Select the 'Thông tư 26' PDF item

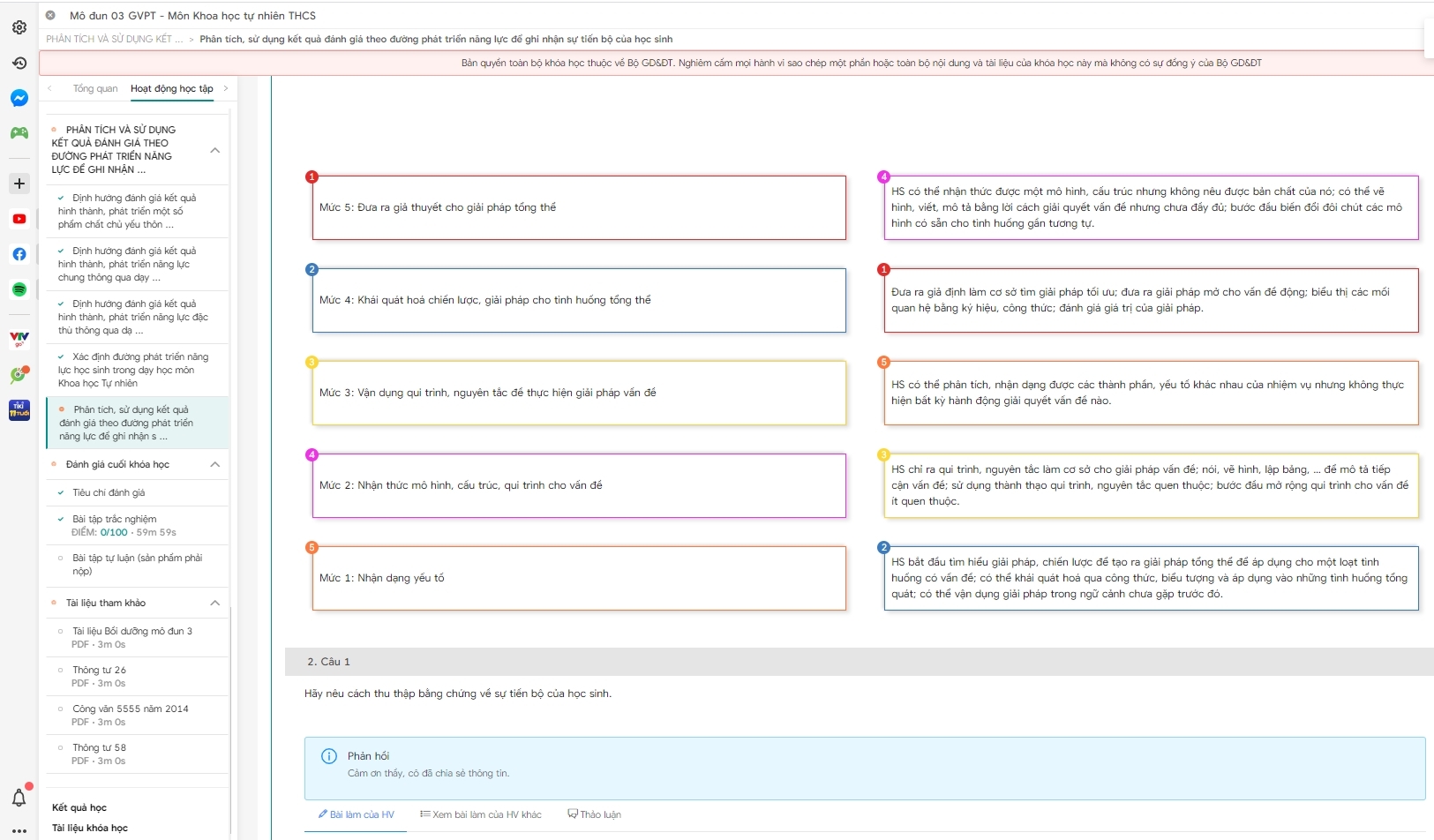(99, 671)
